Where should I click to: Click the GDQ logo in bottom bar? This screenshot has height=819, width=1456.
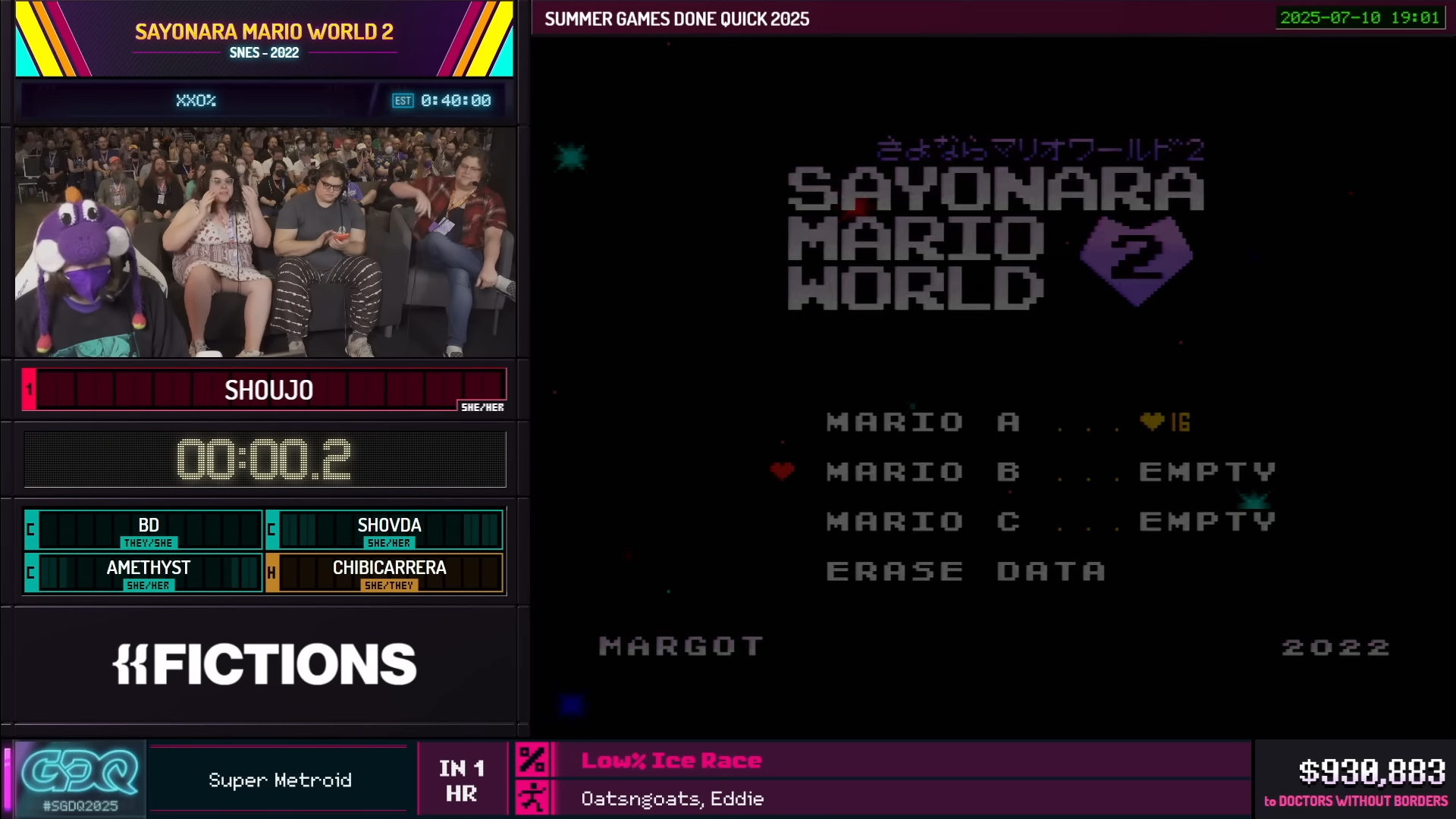[x=80, y=773]
